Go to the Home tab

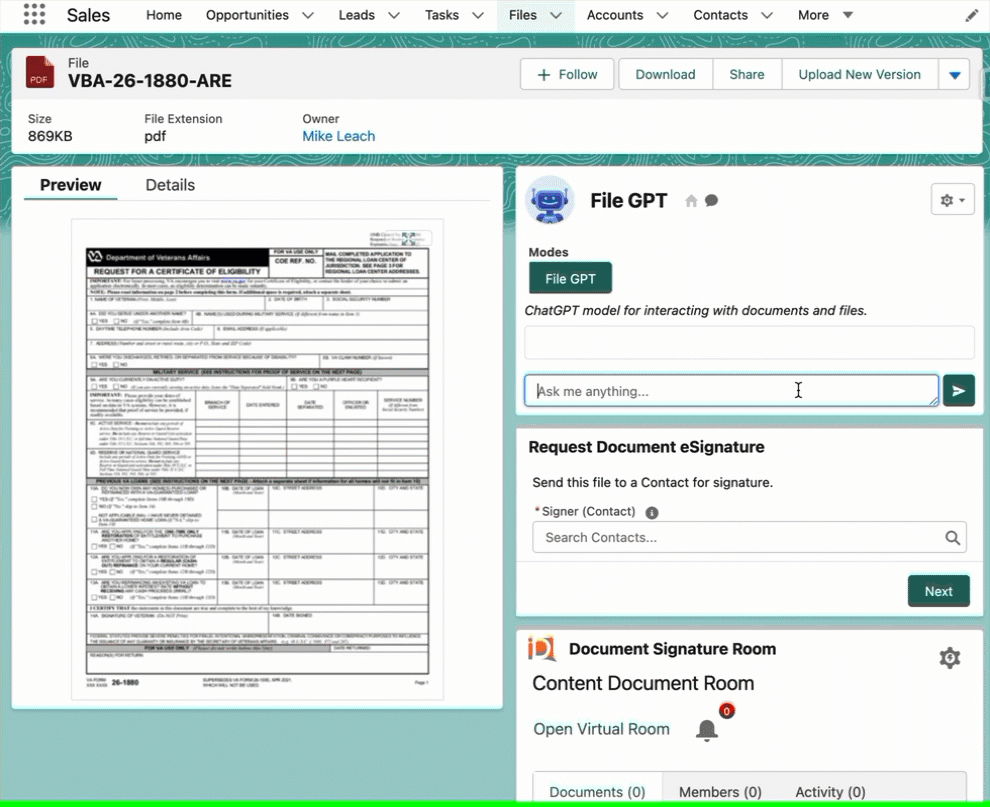point(164,15)
